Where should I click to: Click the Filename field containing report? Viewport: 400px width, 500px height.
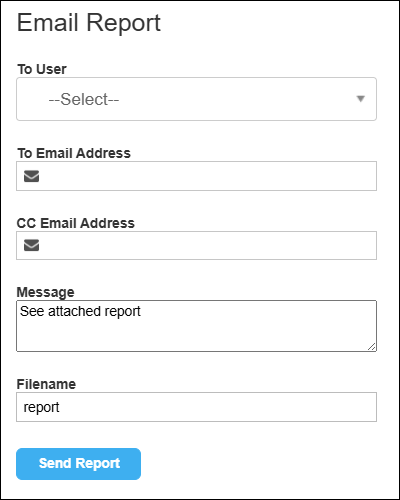coord(196,407)
